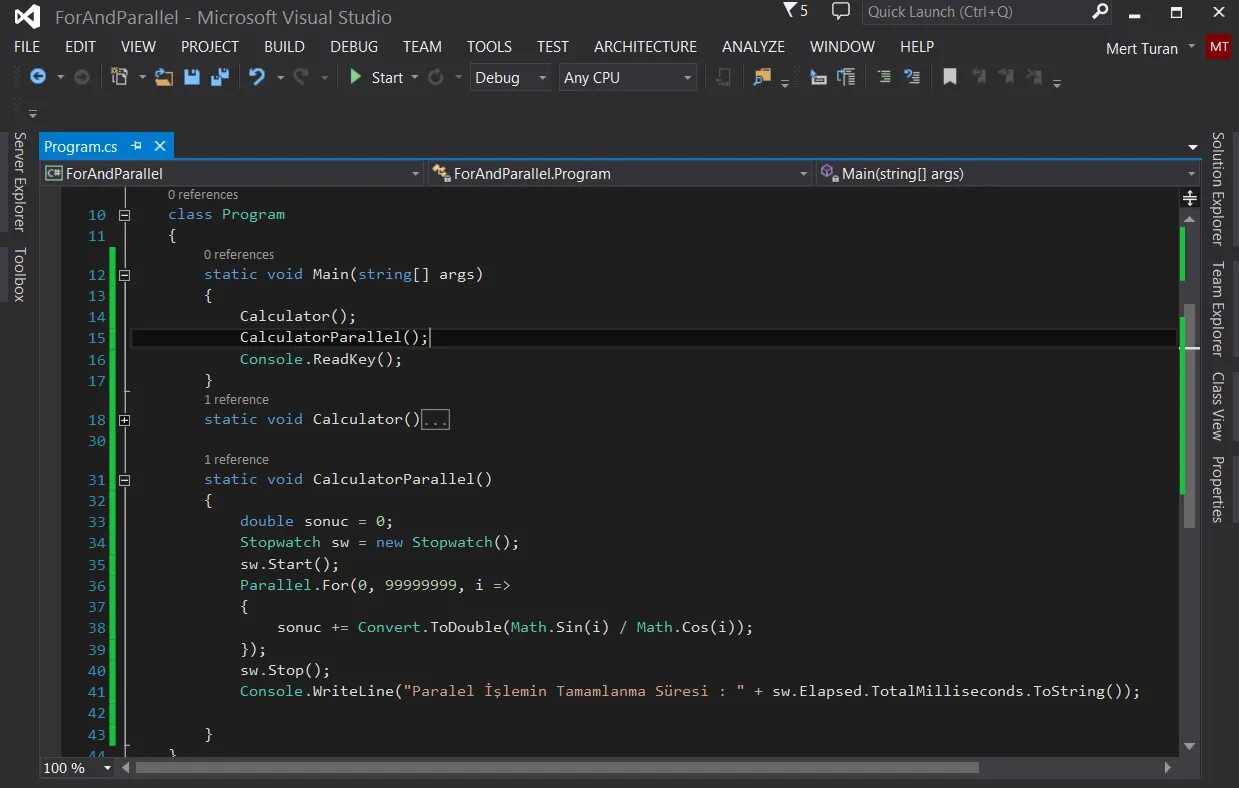Click '0 references' above class Program
Viewport: 1239px width, 788px height.
coord(203,195)
